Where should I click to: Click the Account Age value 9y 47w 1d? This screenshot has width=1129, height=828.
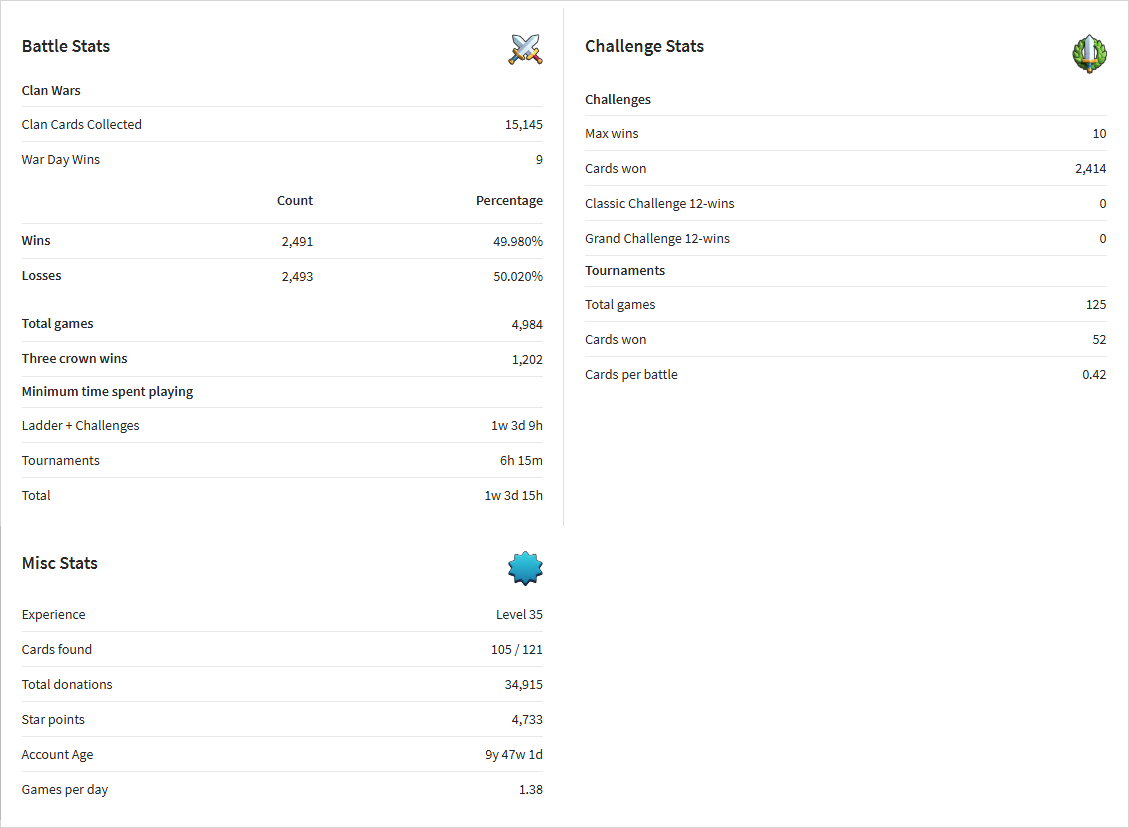(x=514, y=755)
